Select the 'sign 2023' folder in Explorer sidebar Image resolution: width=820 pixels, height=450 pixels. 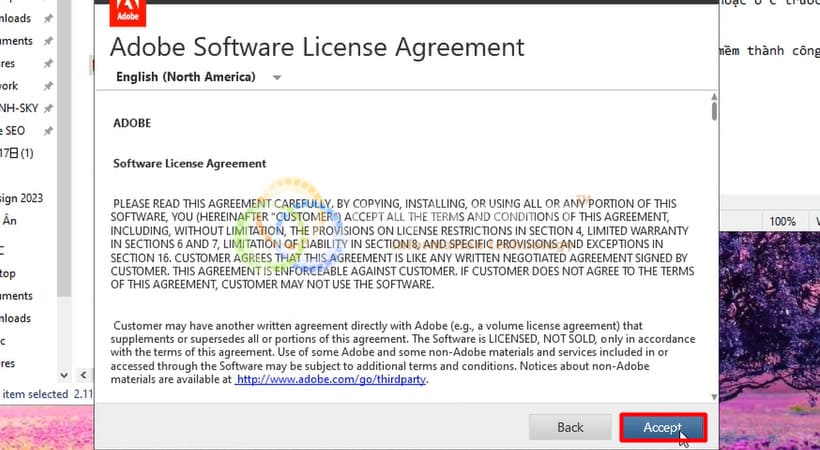(21, 198)
